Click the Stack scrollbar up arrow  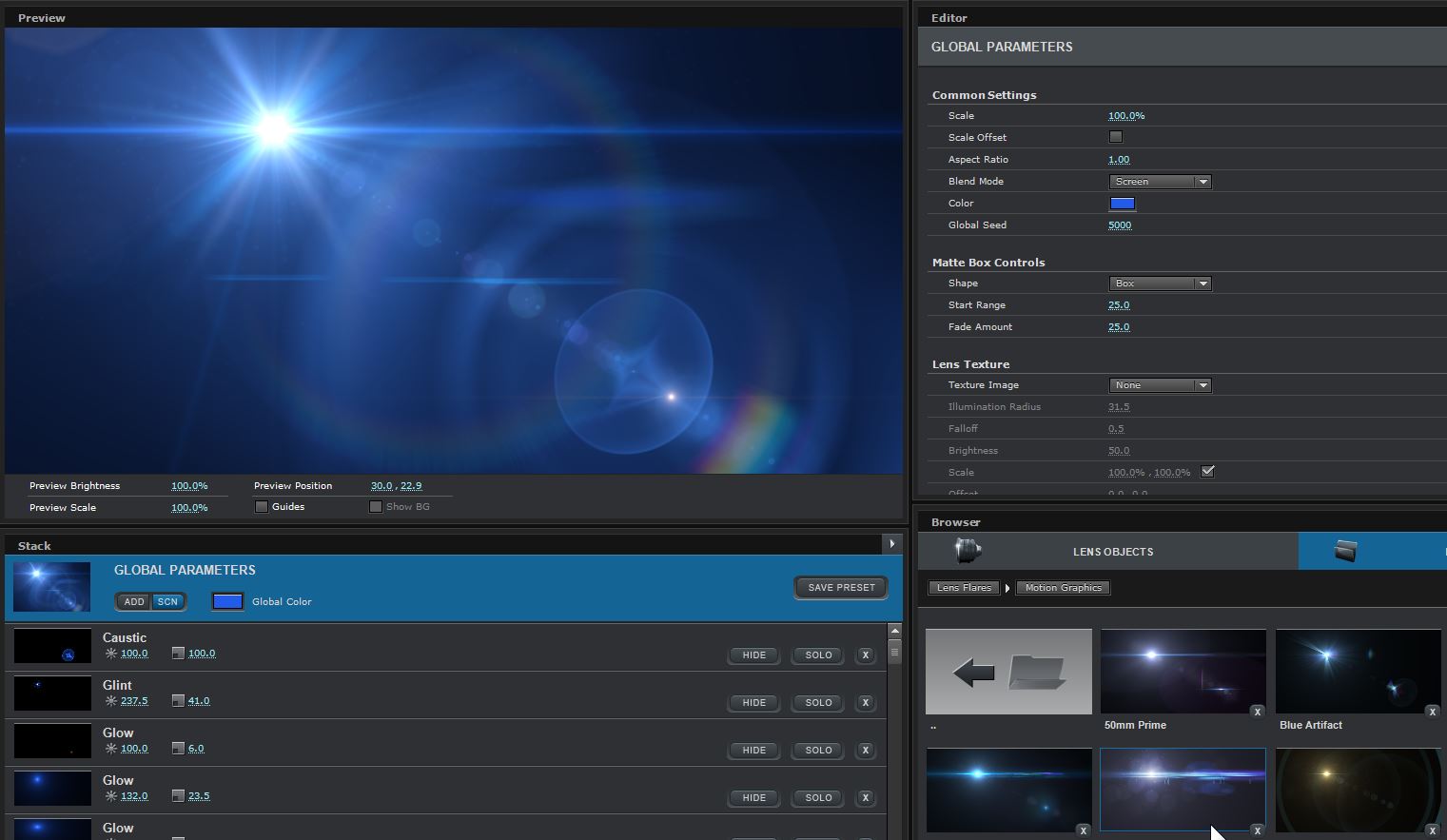tap(894, 632)
